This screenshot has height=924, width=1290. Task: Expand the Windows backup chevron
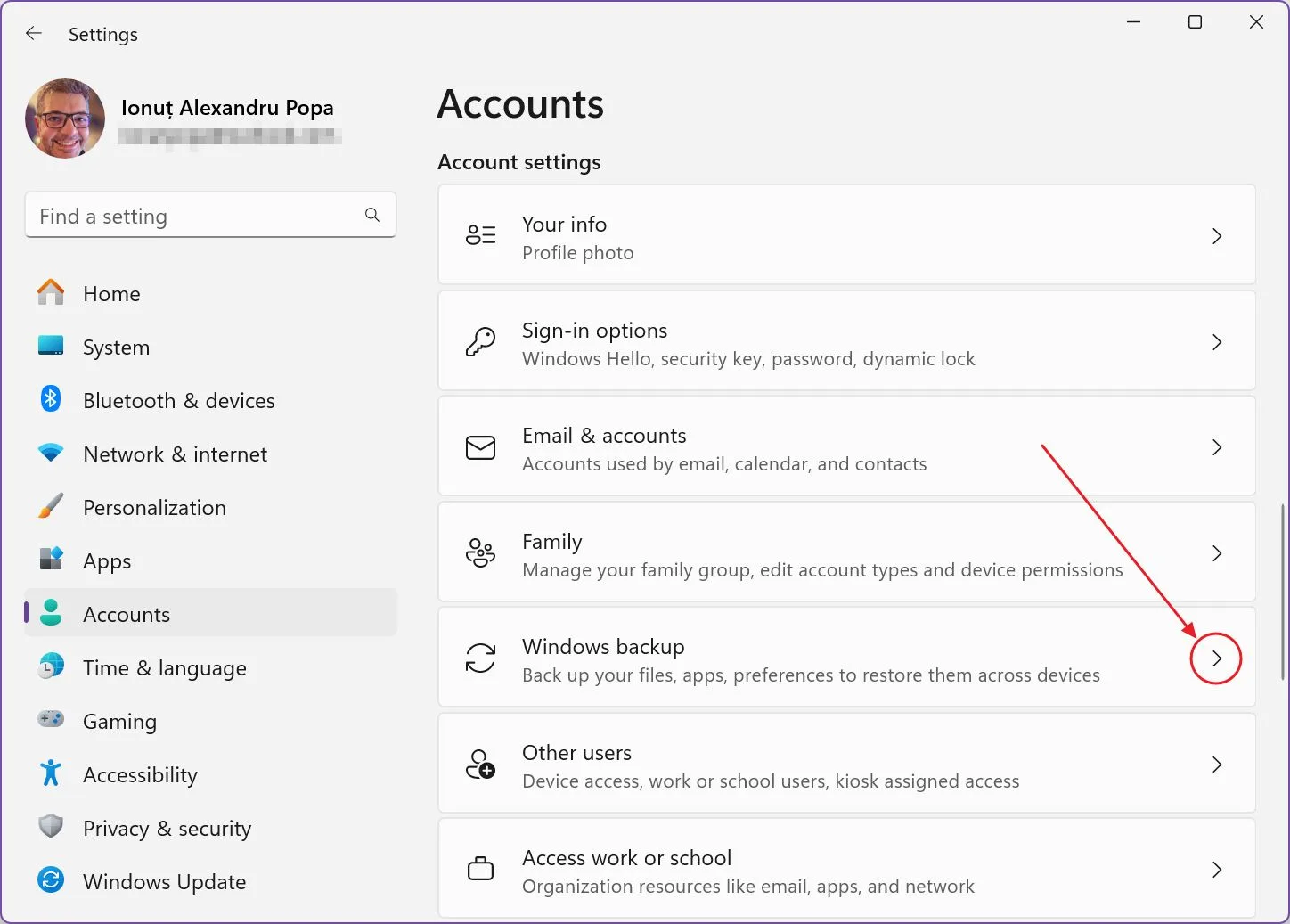tap(1216, 658)
